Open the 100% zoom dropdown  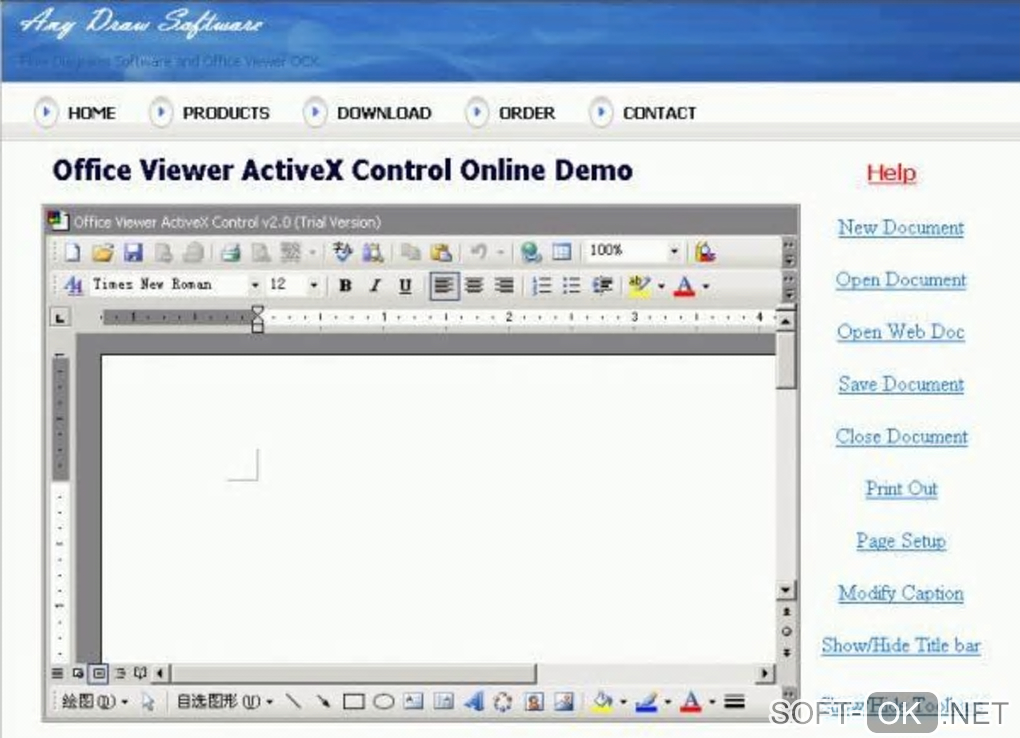(674, 251)
